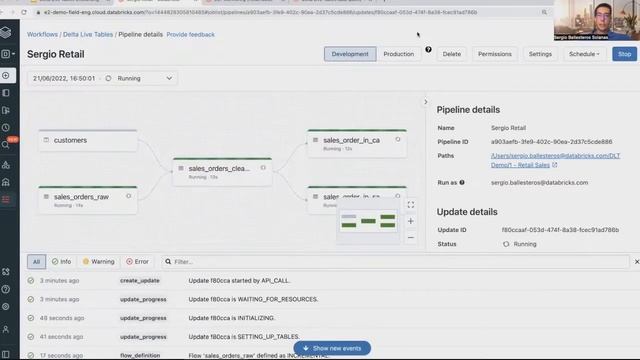Click the Create plus icon in sidebar

click(x=6, y=76)
